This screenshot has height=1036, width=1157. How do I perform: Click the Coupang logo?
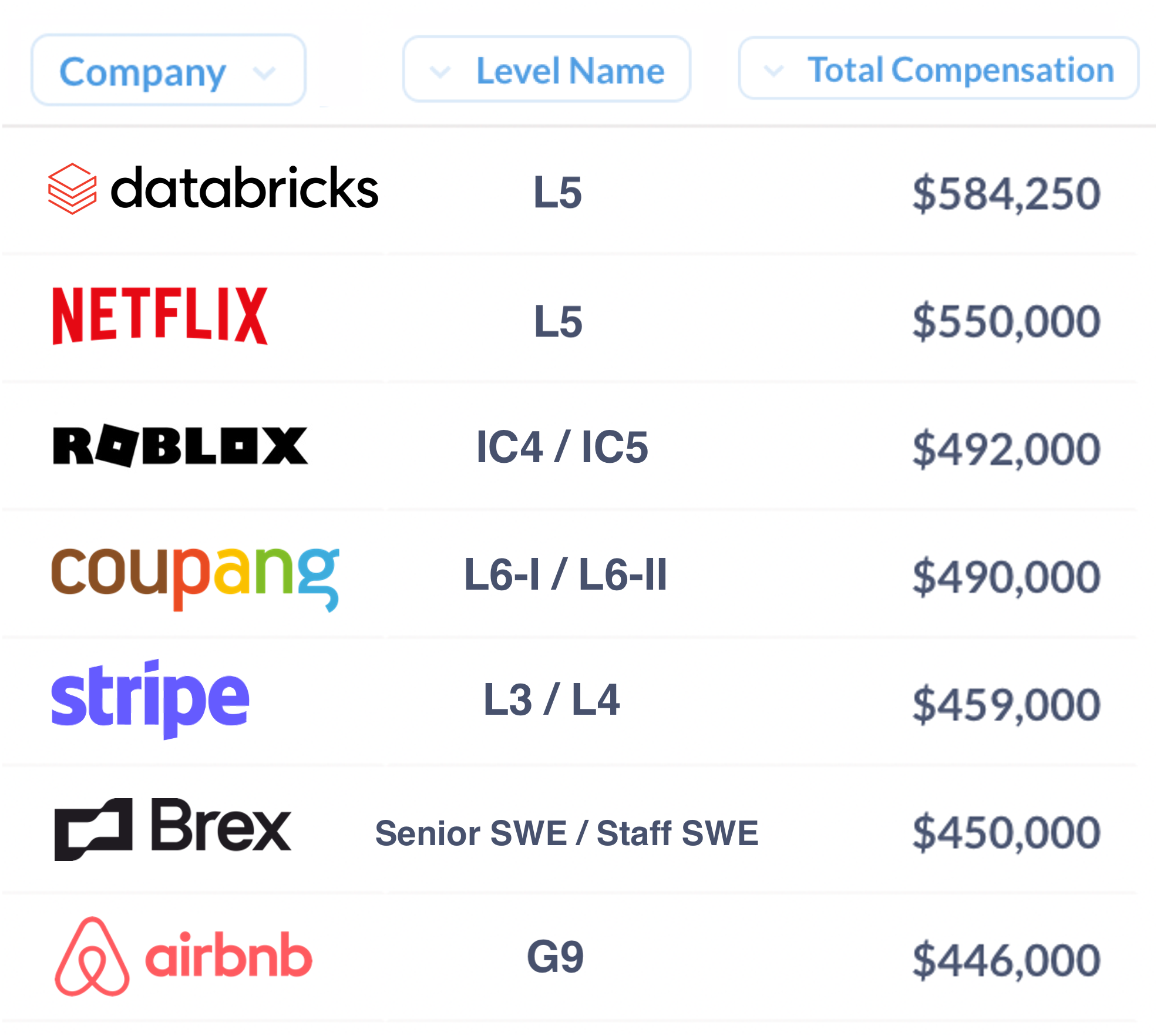[196, 578]
